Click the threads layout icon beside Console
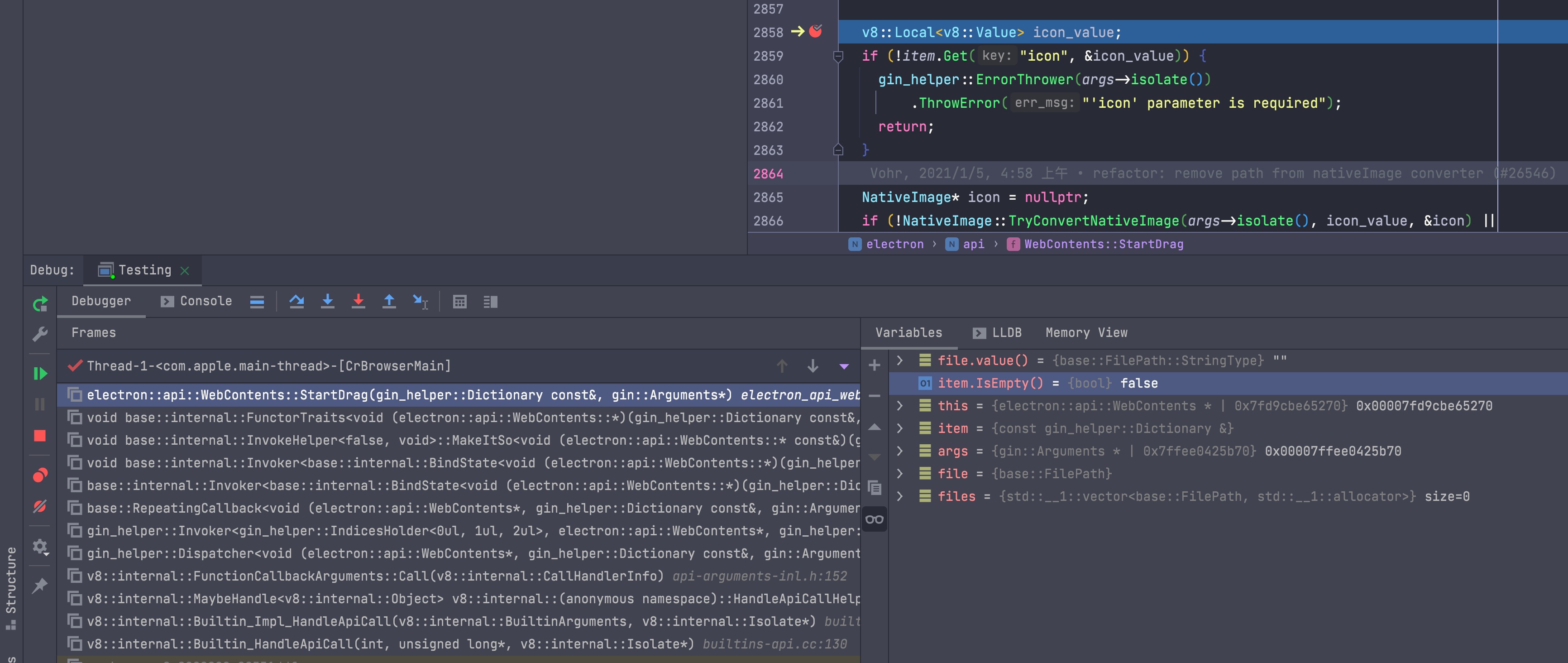The width and height of the screenshot is (1568, 663). tap(257, 301)
